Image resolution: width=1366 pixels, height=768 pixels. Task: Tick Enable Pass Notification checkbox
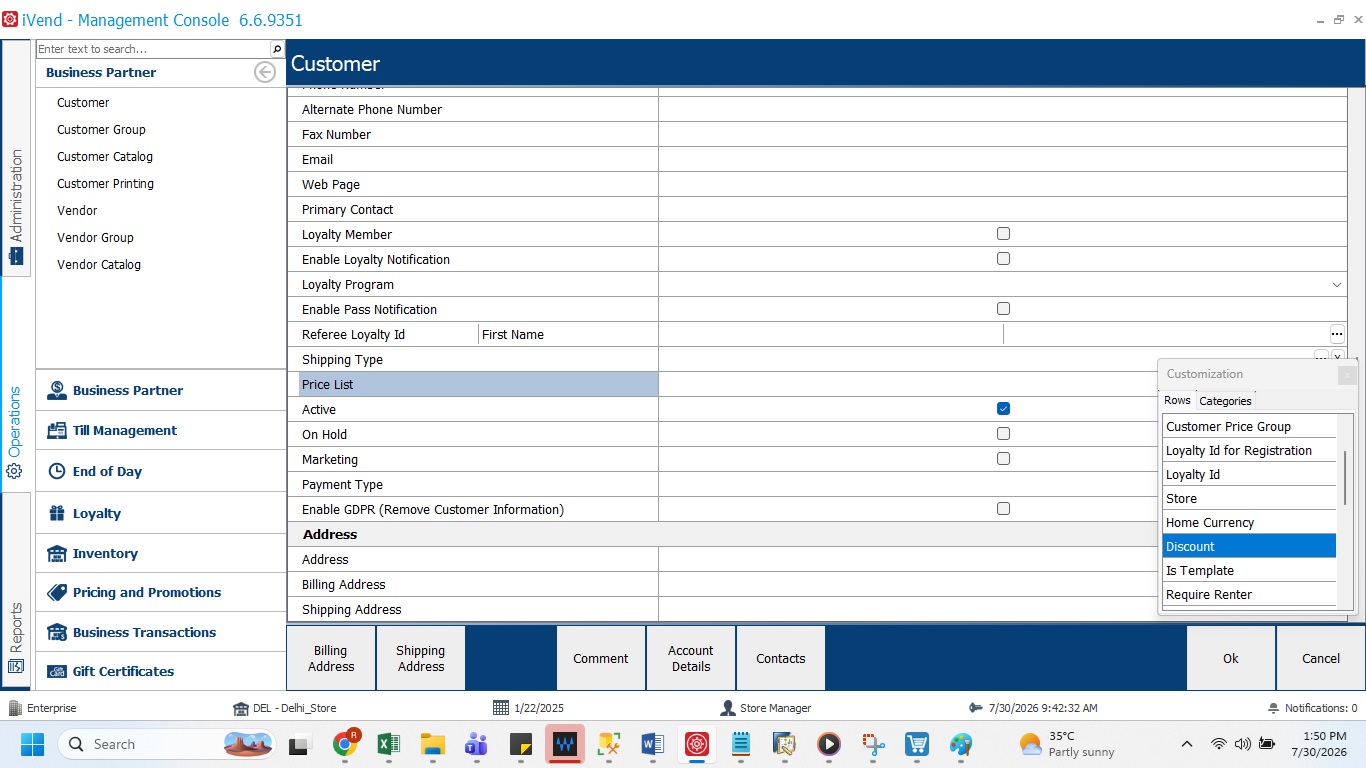[x=1003, y=309]
